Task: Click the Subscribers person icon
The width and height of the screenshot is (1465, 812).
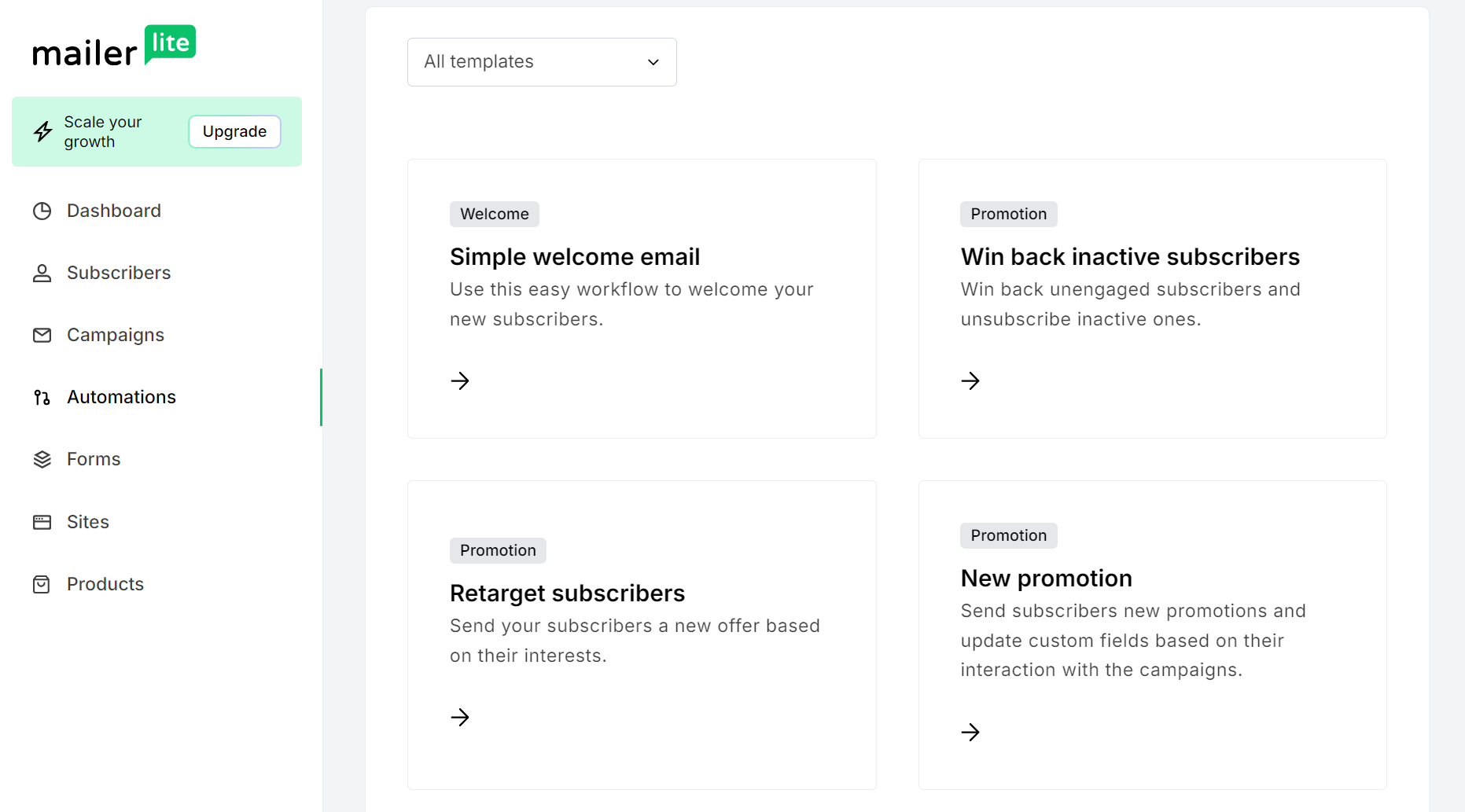Action: pyautogui.click(x=42, y=273)
